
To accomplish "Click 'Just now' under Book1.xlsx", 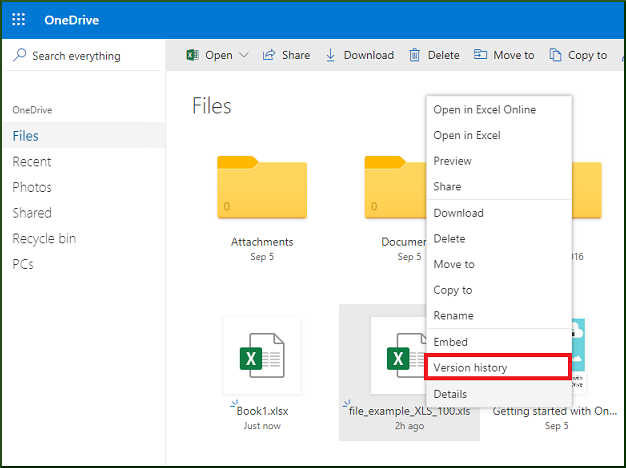I will tap(262, 426).
